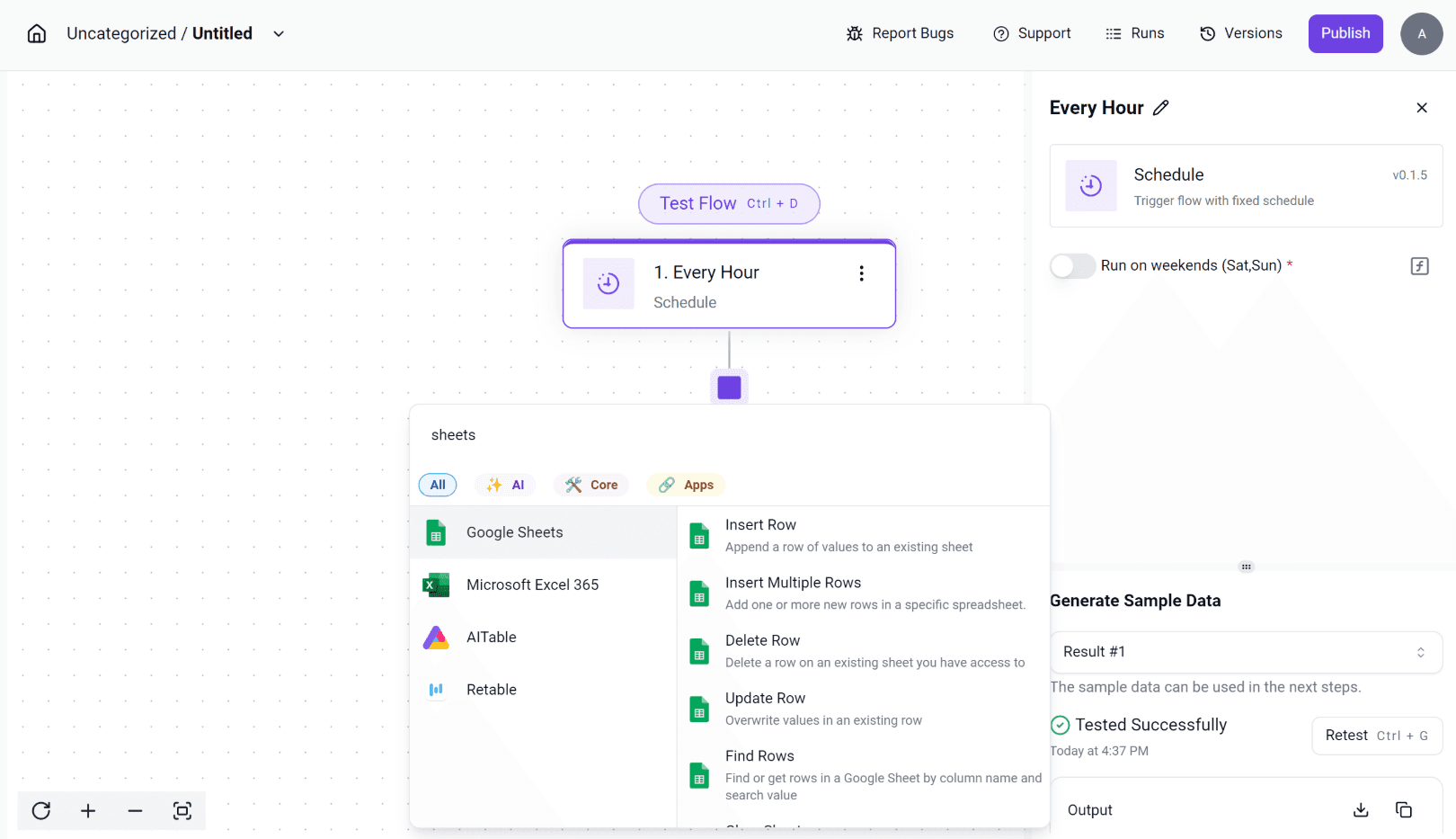Select the Retable integration

point(491,689)
